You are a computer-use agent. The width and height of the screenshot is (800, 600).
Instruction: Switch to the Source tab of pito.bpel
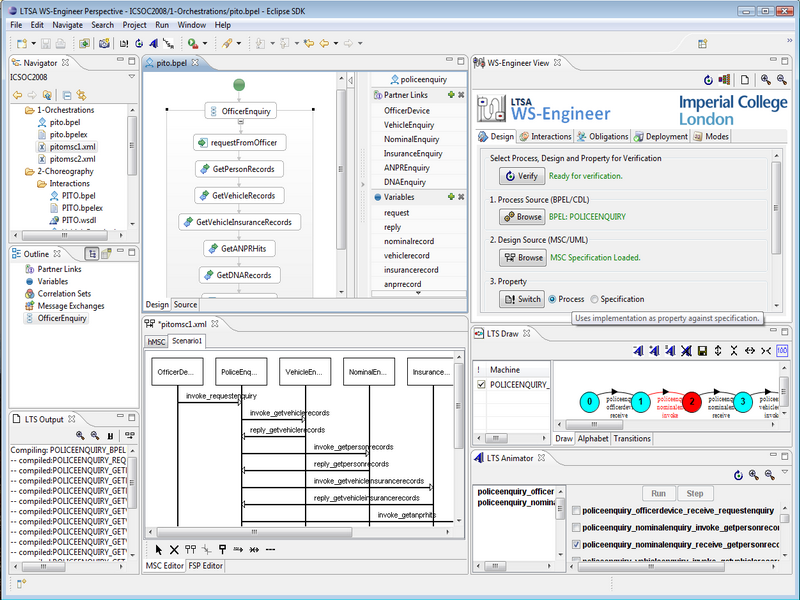pos(185,305)
